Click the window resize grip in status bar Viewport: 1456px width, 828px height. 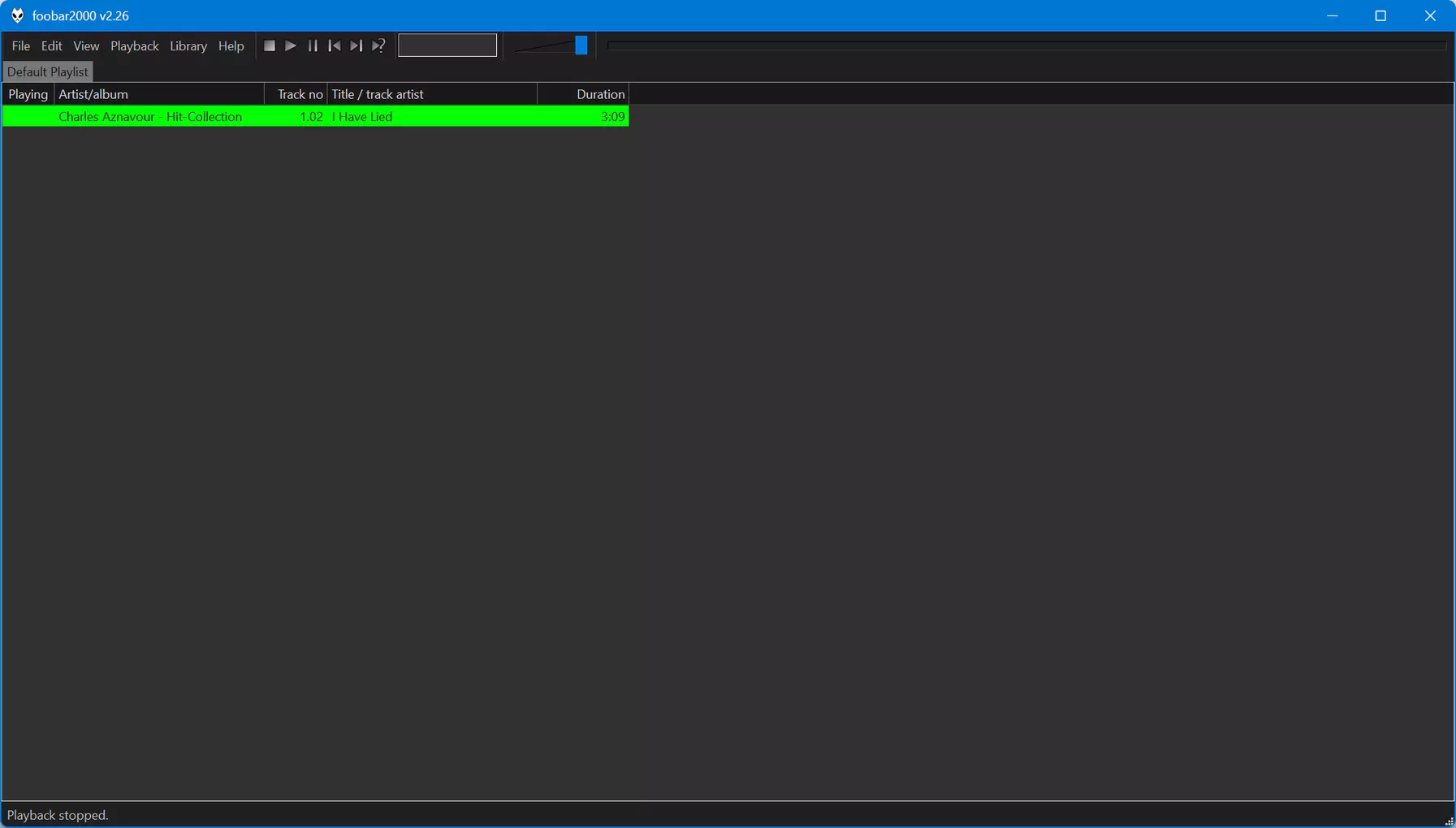click(1449, 821)
